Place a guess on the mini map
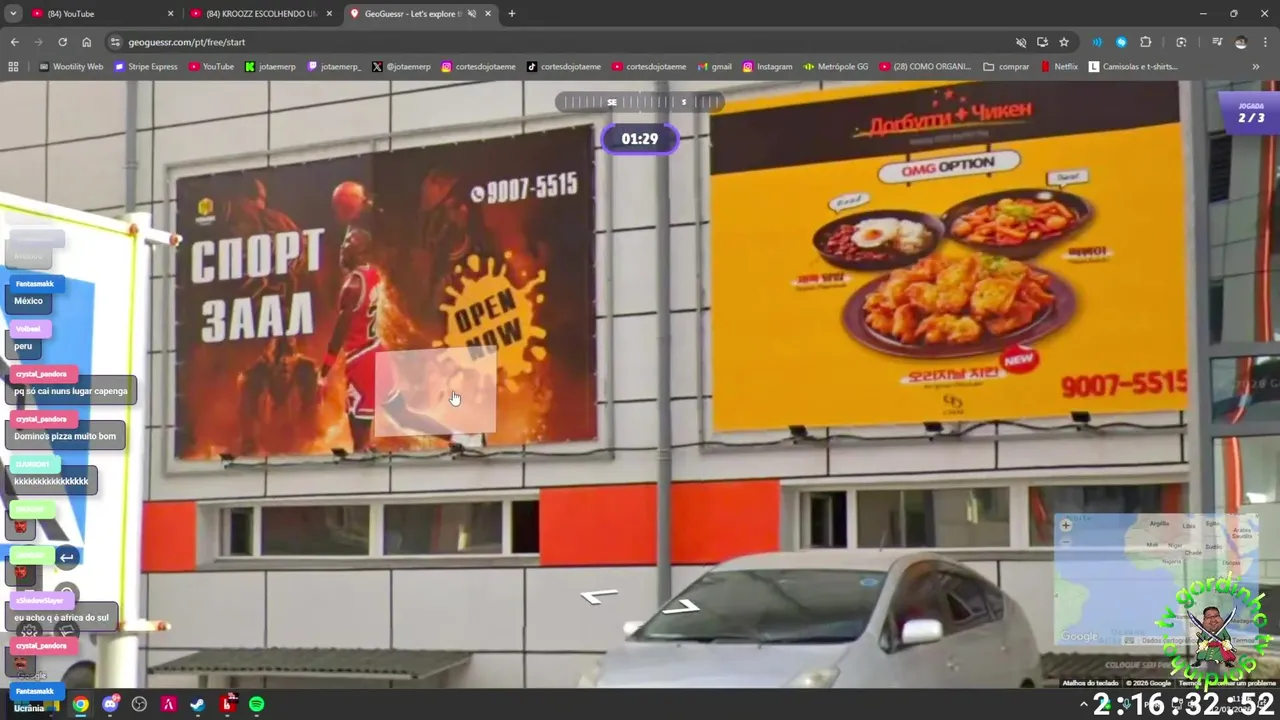The image size is (1280, 720). 1157,581
